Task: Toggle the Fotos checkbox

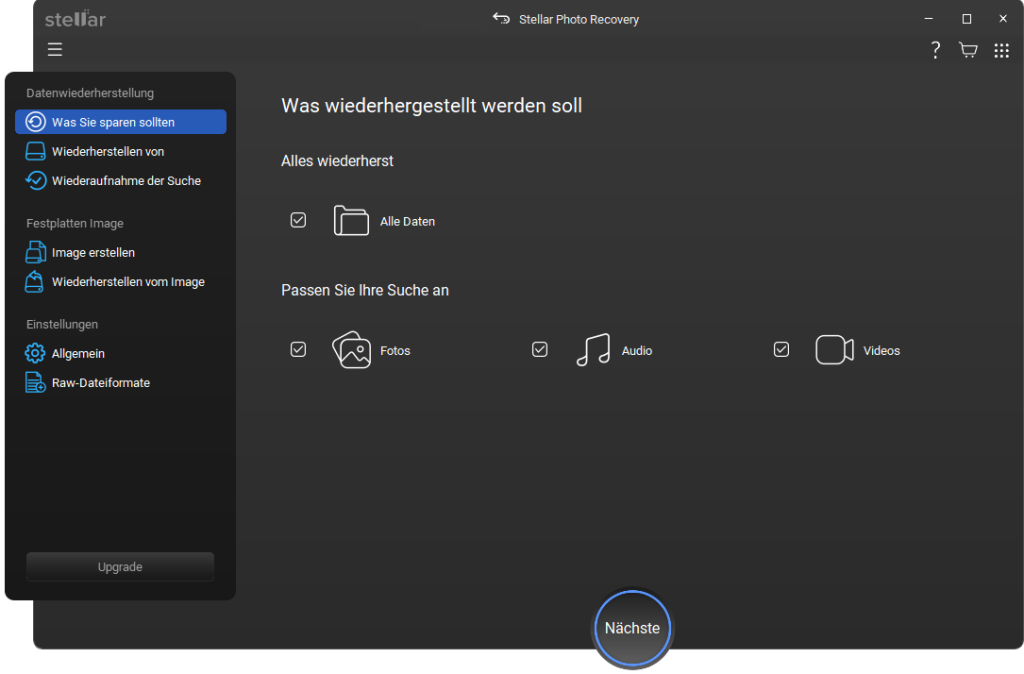Action: (298, 349)
